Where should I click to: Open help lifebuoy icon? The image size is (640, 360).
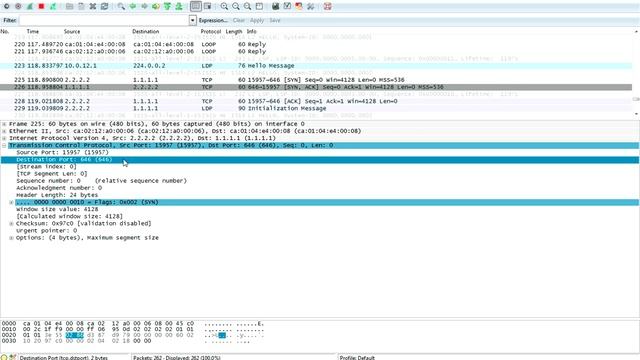tap(327, 7)
